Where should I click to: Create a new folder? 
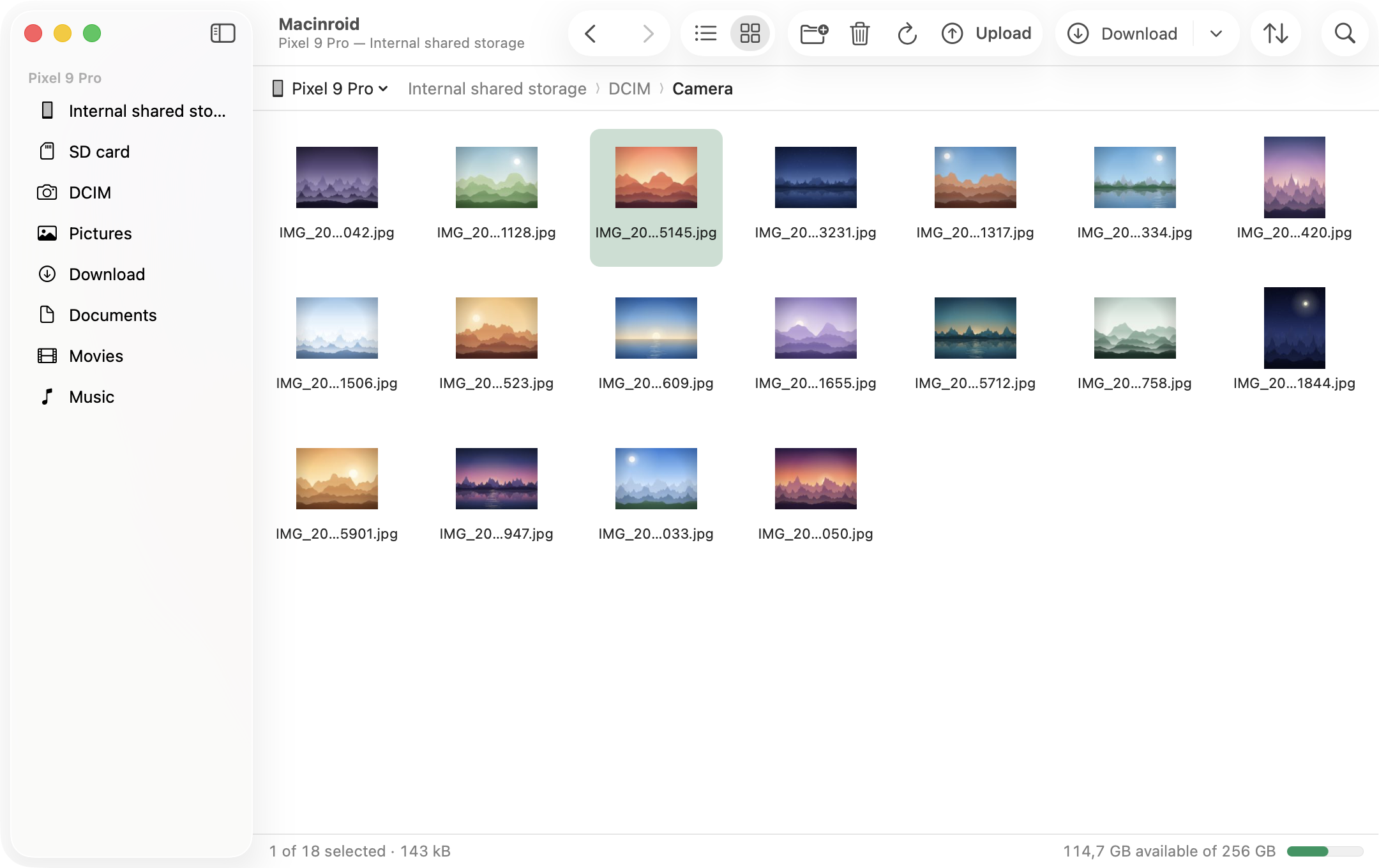click(x=814, y=33)
